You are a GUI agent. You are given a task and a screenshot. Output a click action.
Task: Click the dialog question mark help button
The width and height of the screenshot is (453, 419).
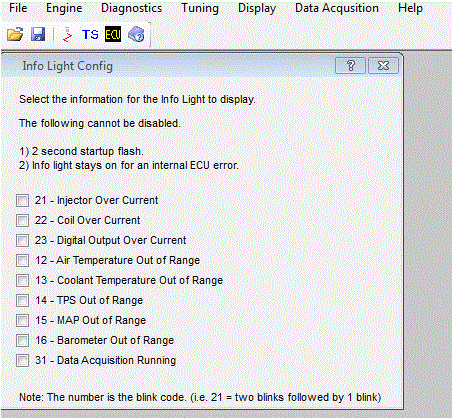coord(350,66)
